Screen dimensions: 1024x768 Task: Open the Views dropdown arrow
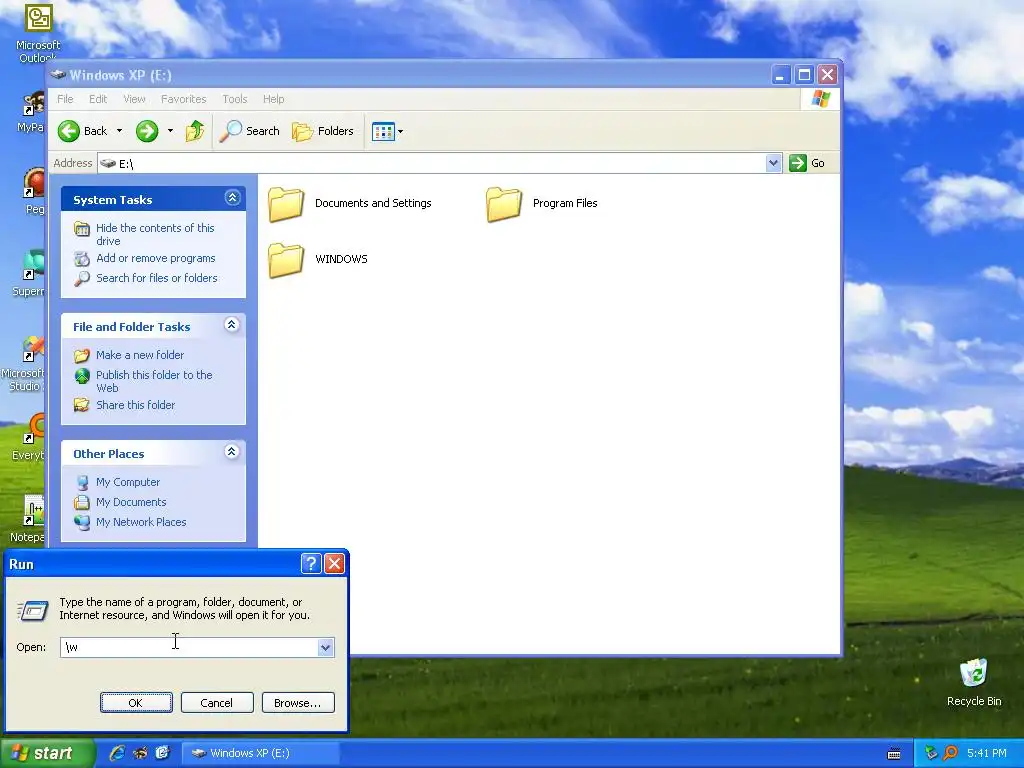pyautogui.click(x=400, y=131)
